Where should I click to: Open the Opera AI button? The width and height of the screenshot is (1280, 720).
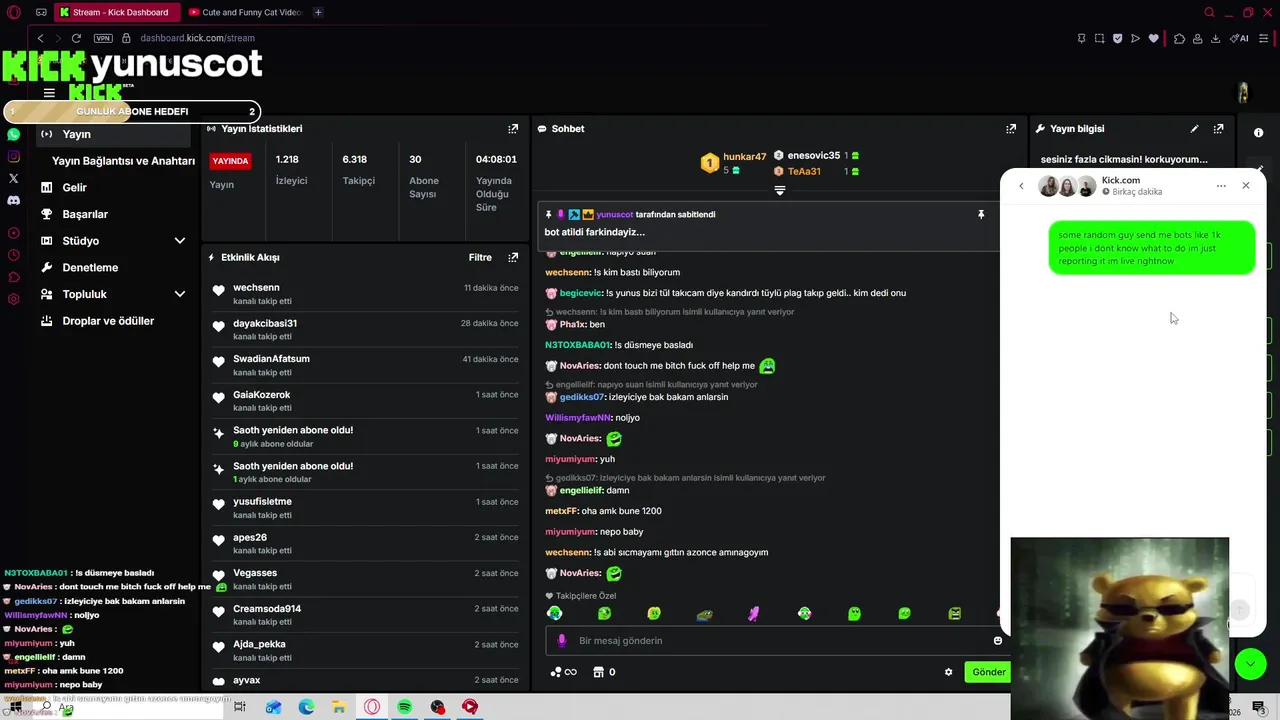[1240, 39]
